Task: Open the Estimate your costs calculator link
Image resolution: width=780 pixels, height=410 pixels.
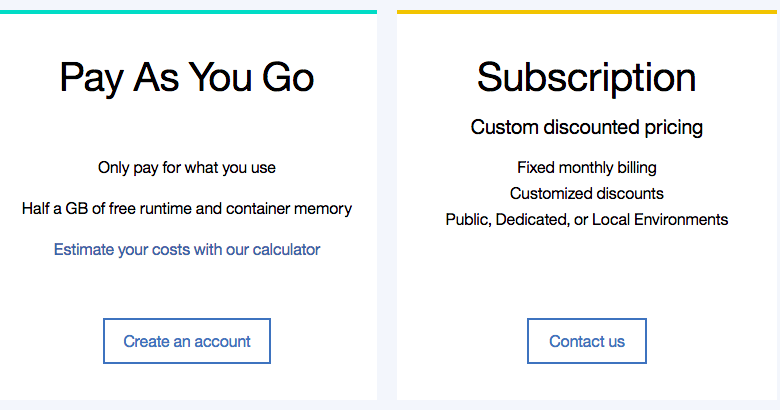Action: click(187, 249)
